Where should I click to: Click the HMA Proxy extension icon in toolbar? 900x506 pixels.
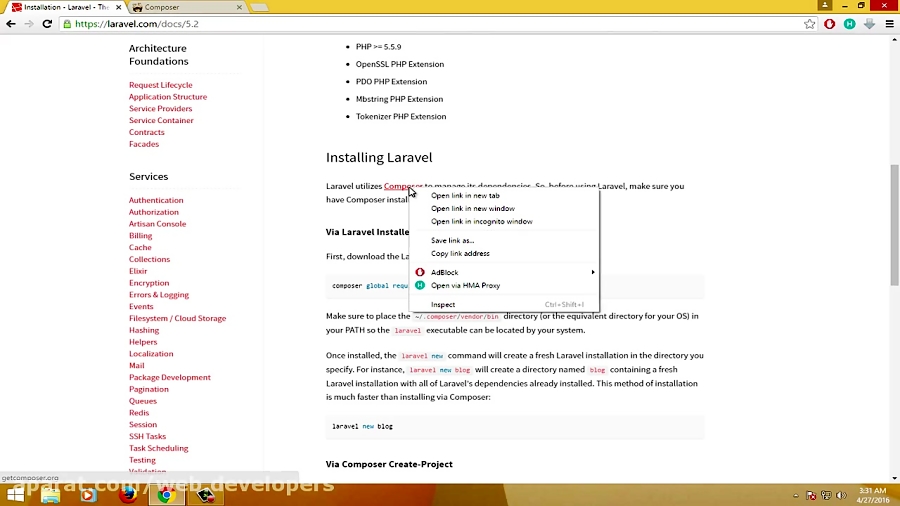tap(849, 24)
